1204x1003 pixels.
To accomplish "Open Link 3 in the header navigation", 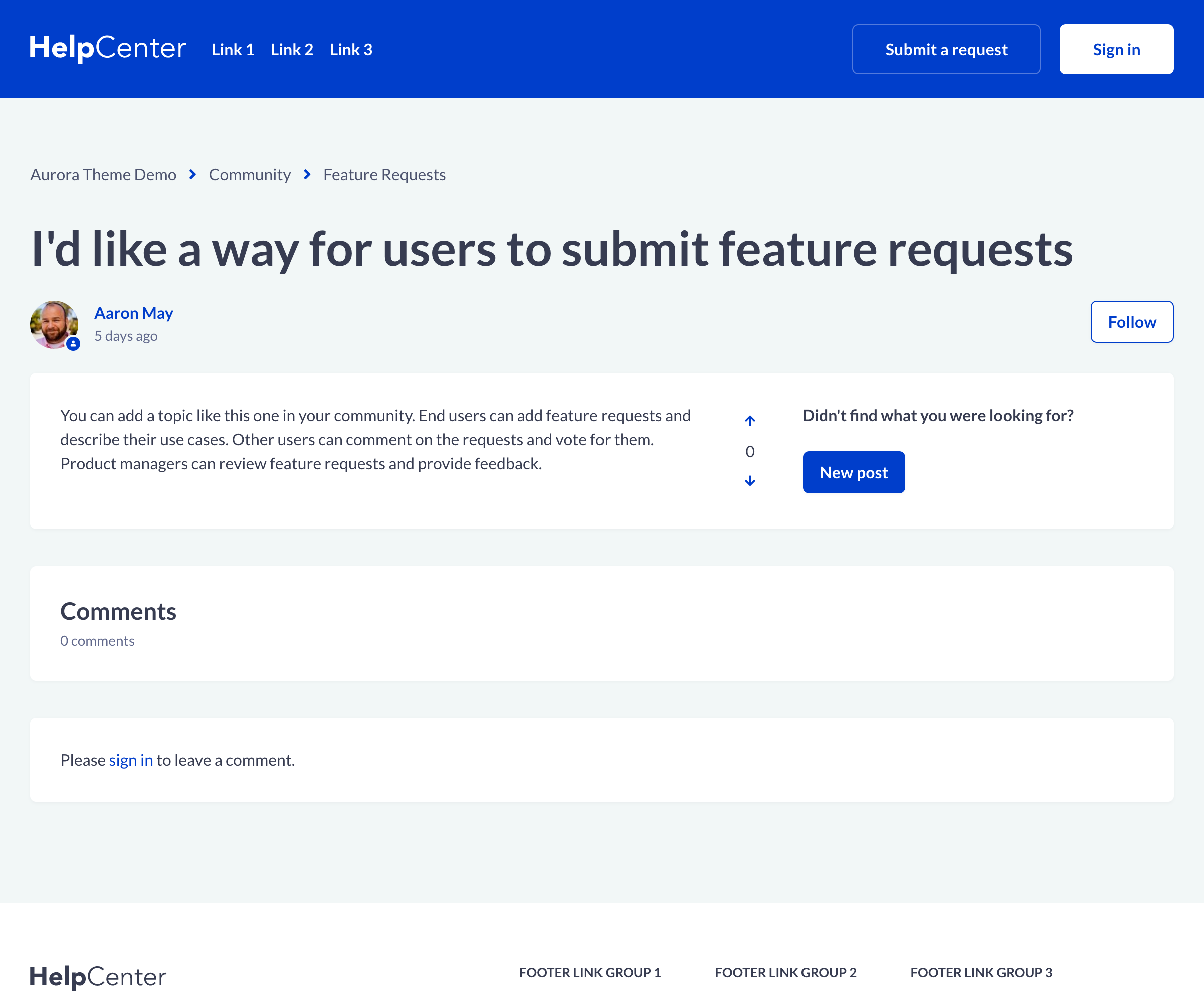I will coord(350,49).
